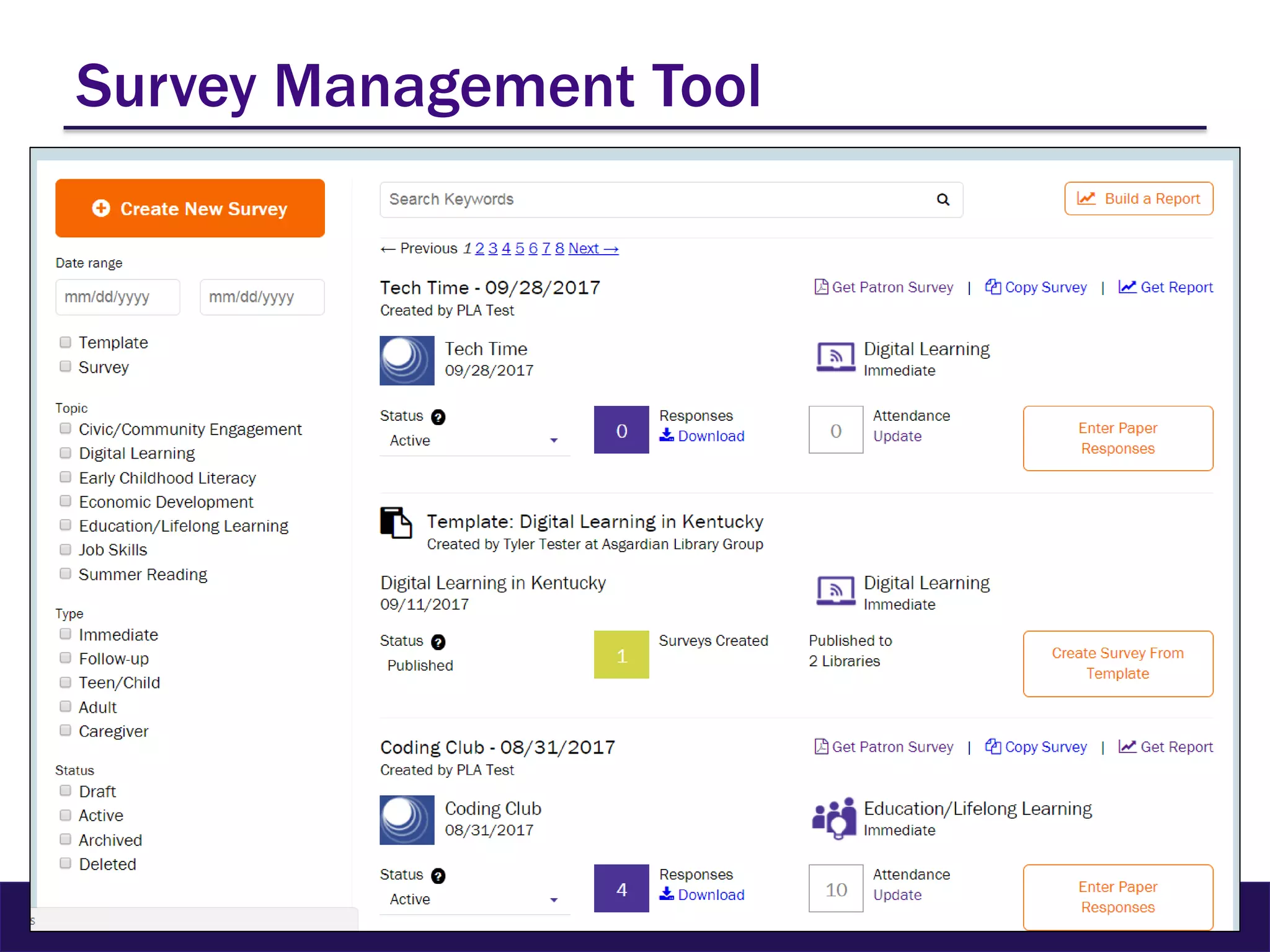Click the plus icon on Create New Survey

(101, 208)
